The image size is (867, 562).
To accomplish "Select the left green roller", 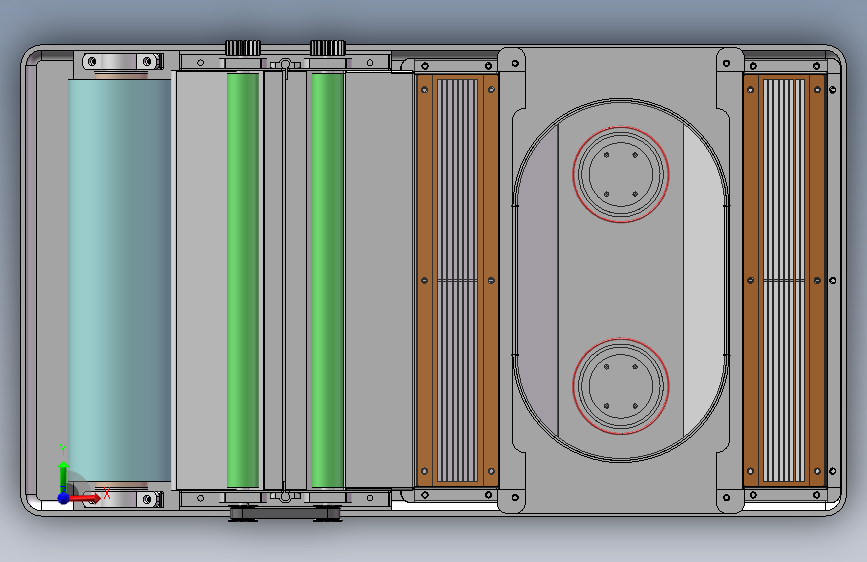I will click(x=243, y=280).
